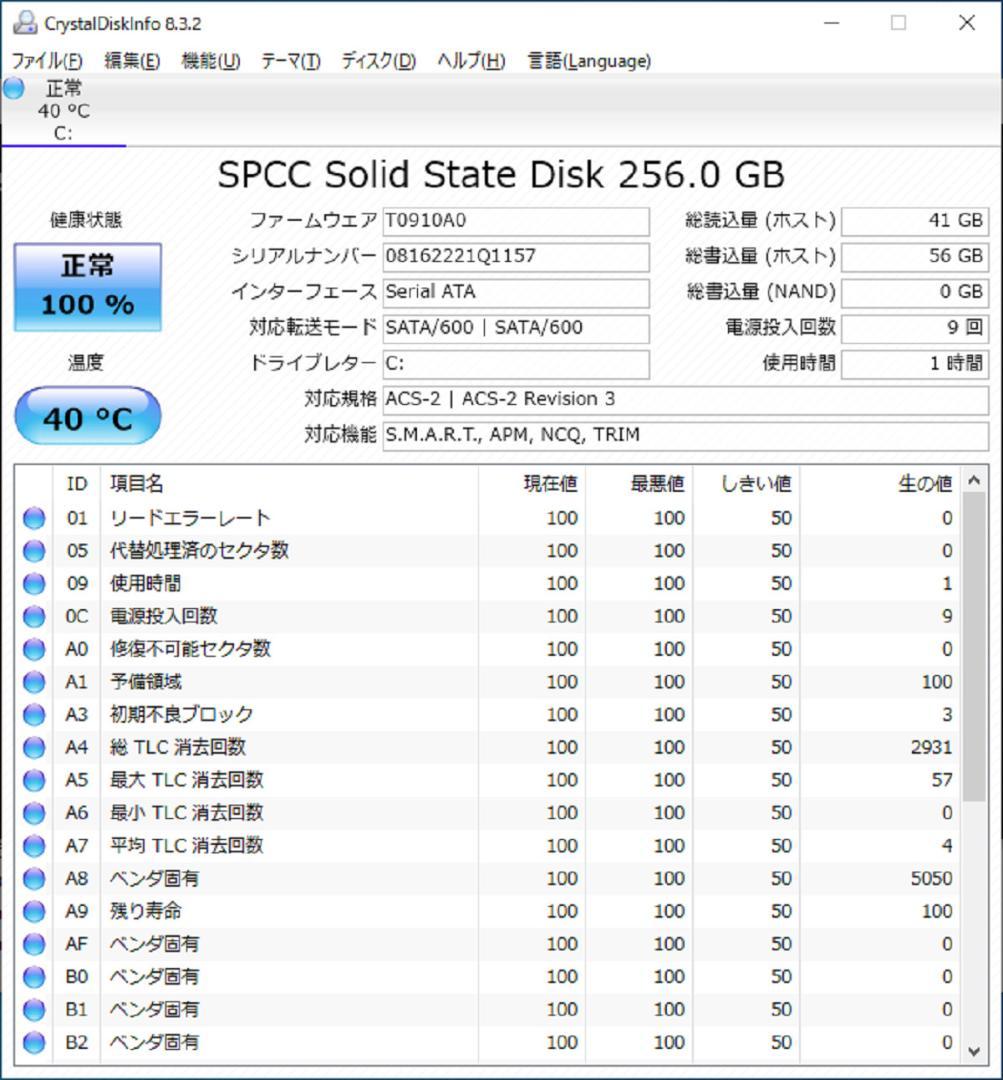Viewport: 1003px width, 1080px height.
Task: Click the scroll down arrow of SMART list
Action: (x=974, y=1051)
